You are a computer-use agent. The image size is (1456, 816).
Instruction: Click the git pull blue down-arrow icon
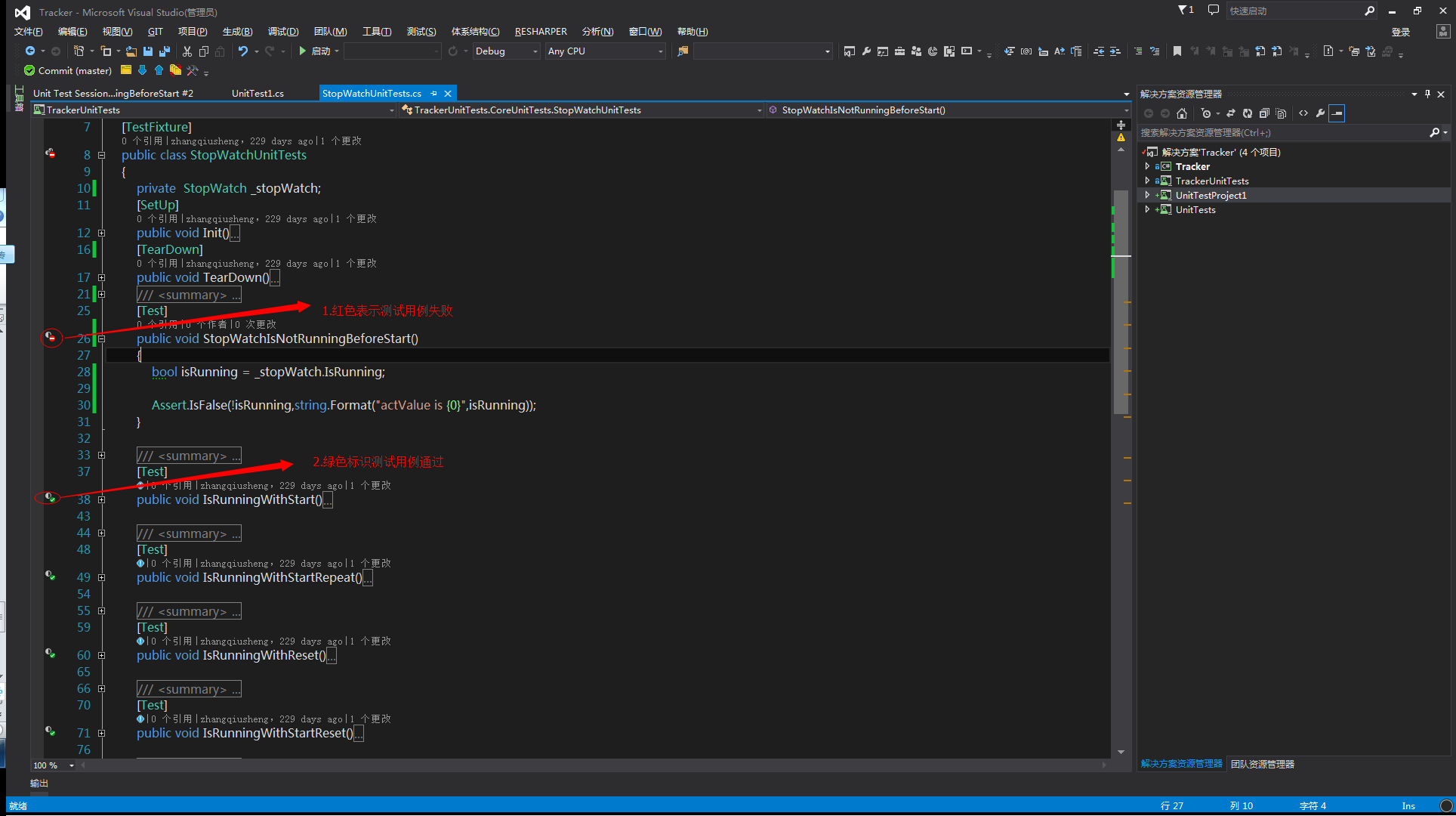pyautogui.click(x=142, y=70)
